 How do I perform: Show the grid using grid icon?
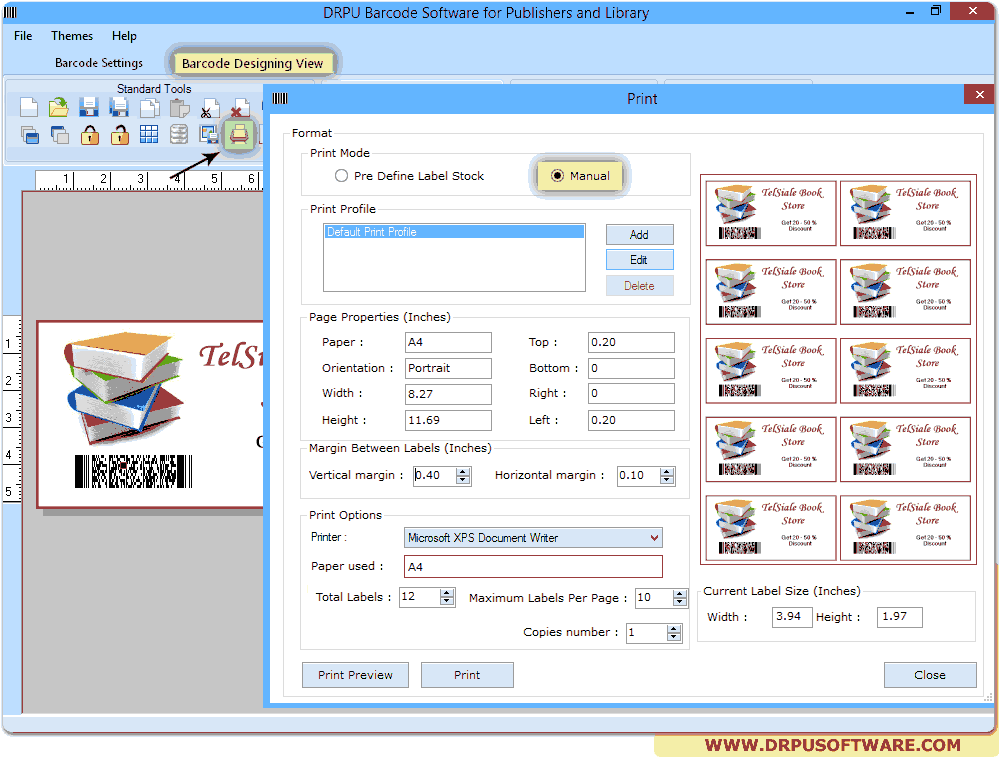click(x=149, y=135)
